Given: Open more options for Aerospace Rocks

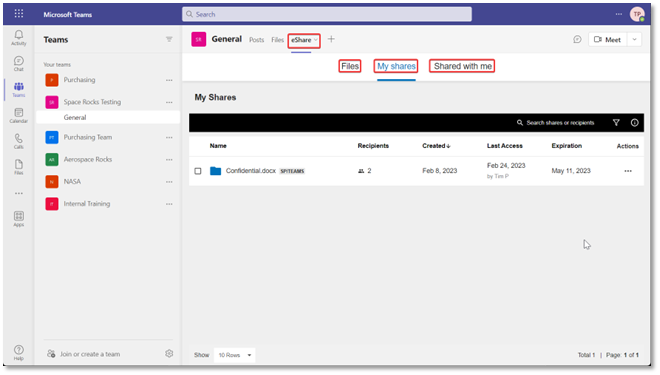Looking at the screenshot, I should pyautogui.click(x=169, y=160).
